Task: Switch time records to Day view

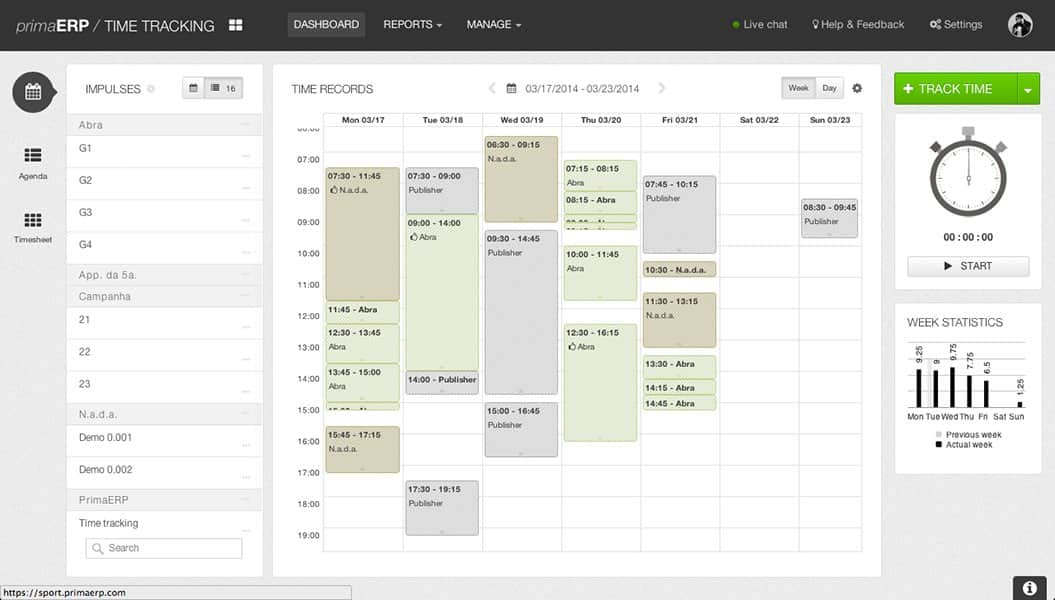Action: pyautogui.click(x=829, y=88)
